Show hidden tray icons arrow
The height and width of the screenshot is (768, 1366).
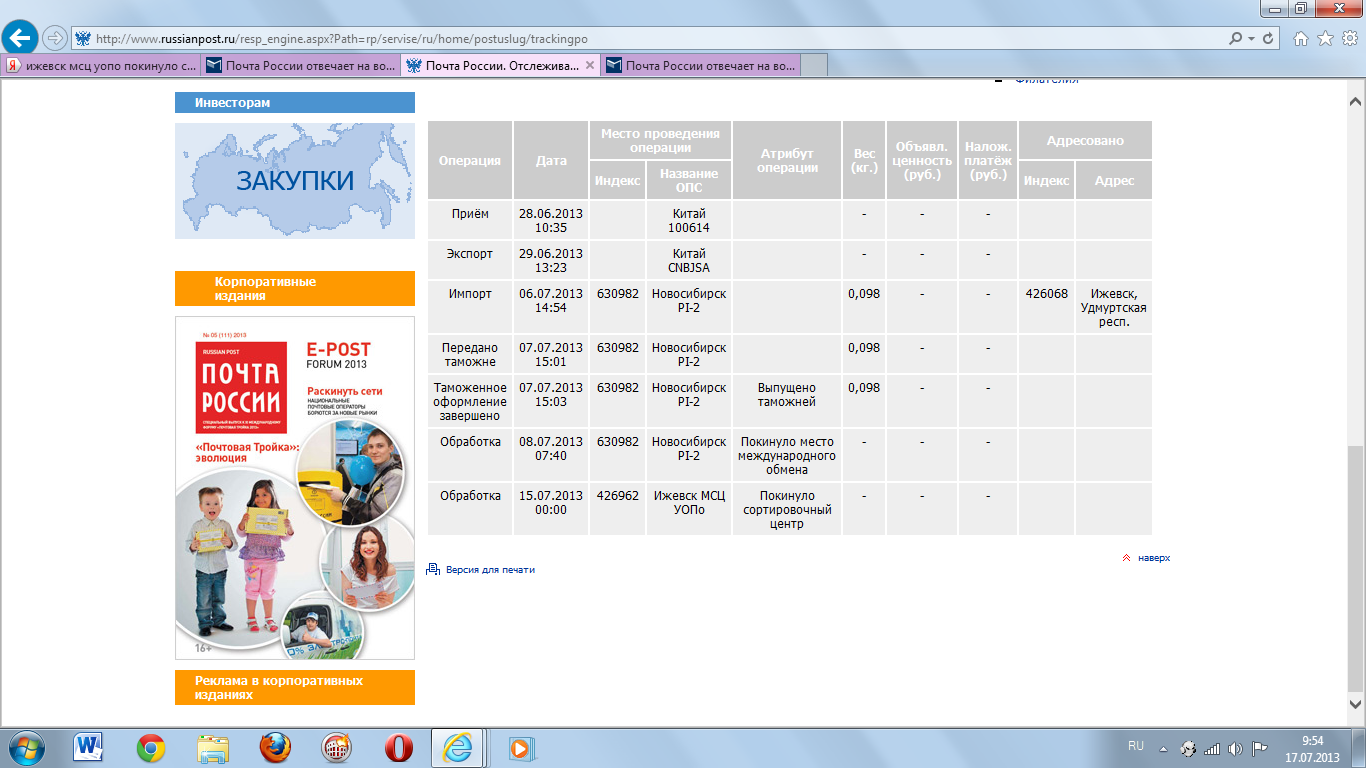tap(1163, 748)
